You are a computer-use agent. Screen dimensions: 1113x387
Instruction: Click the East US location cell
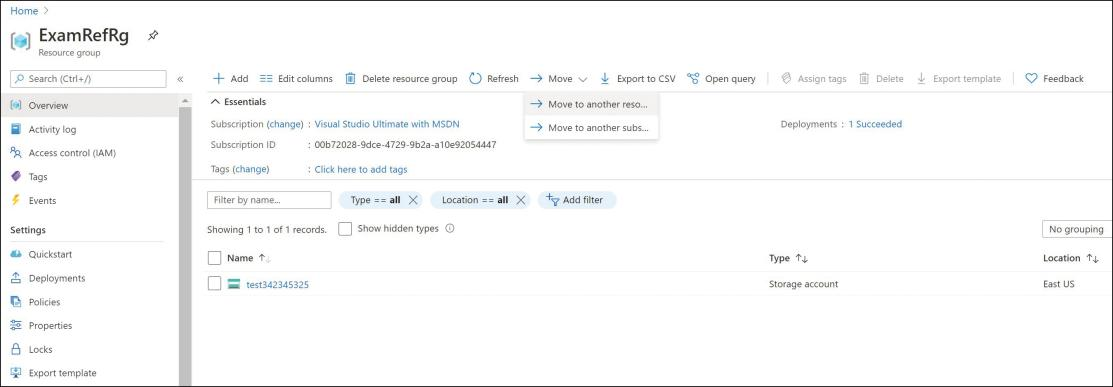click(1058, 284)
